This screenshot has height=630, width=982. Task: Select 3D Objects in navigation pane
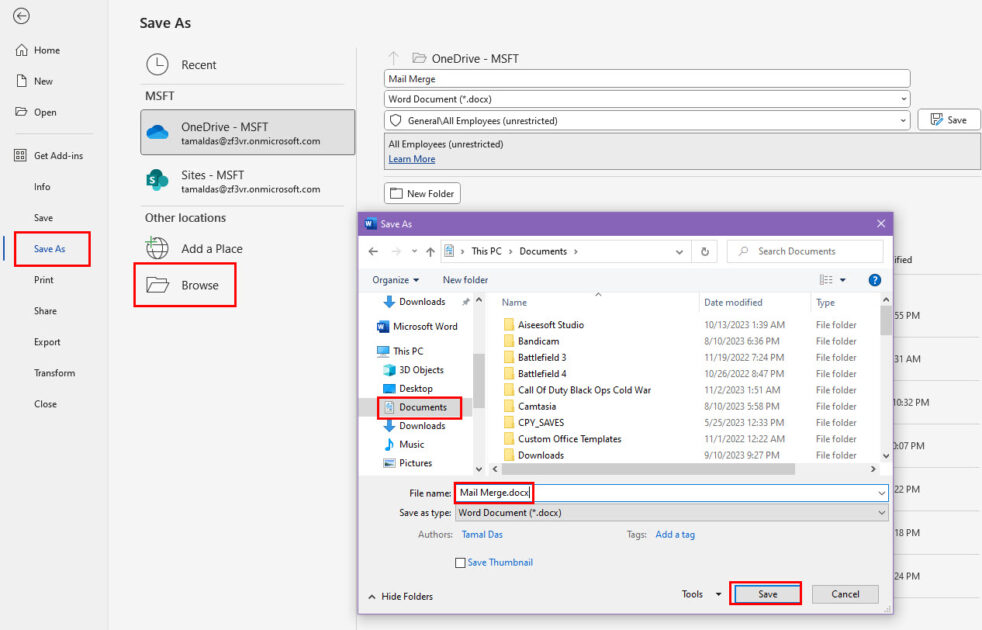[x=413, y=370]
